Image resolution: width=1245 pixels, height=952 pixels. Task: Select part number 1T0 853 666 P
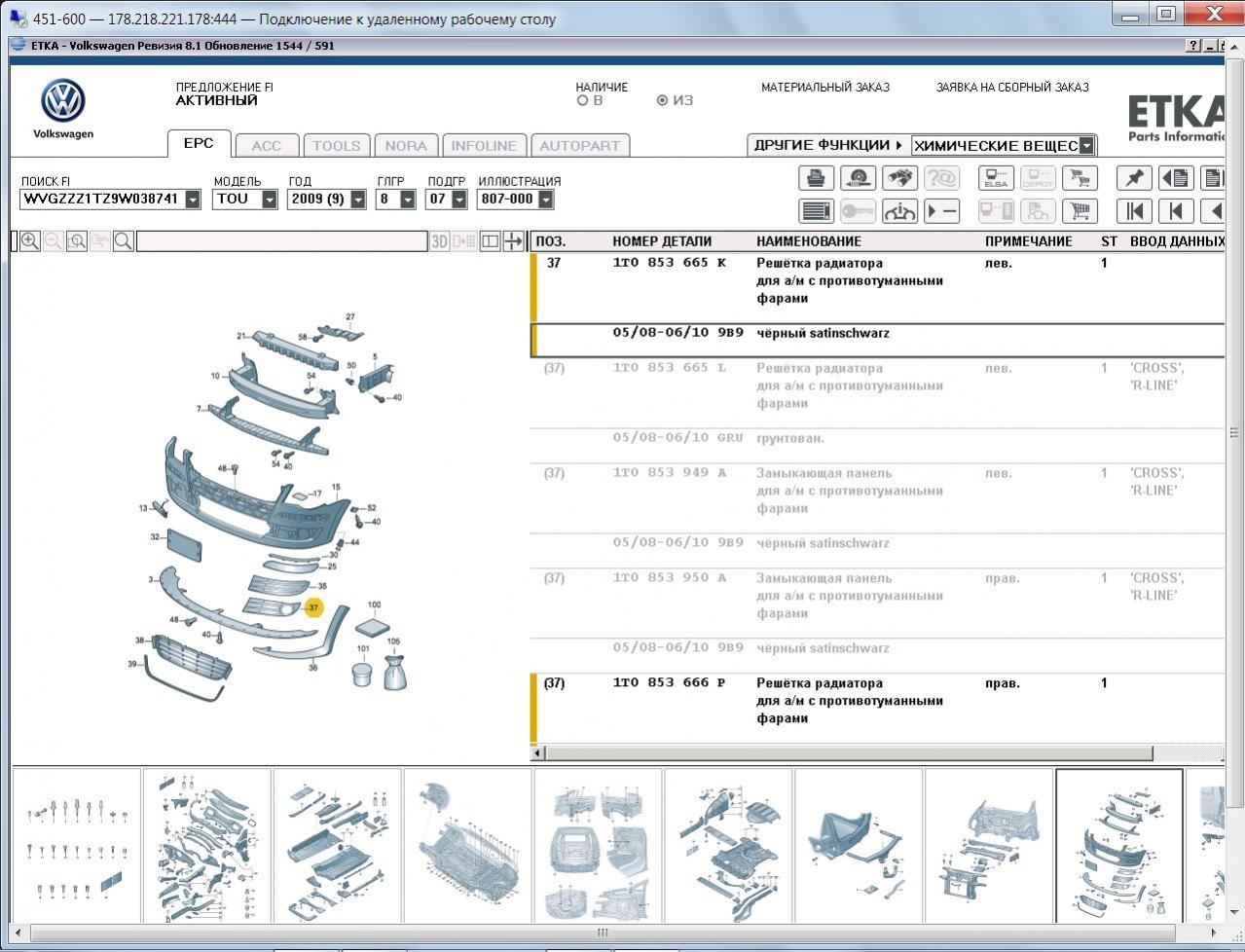click(x=670, y=683)
